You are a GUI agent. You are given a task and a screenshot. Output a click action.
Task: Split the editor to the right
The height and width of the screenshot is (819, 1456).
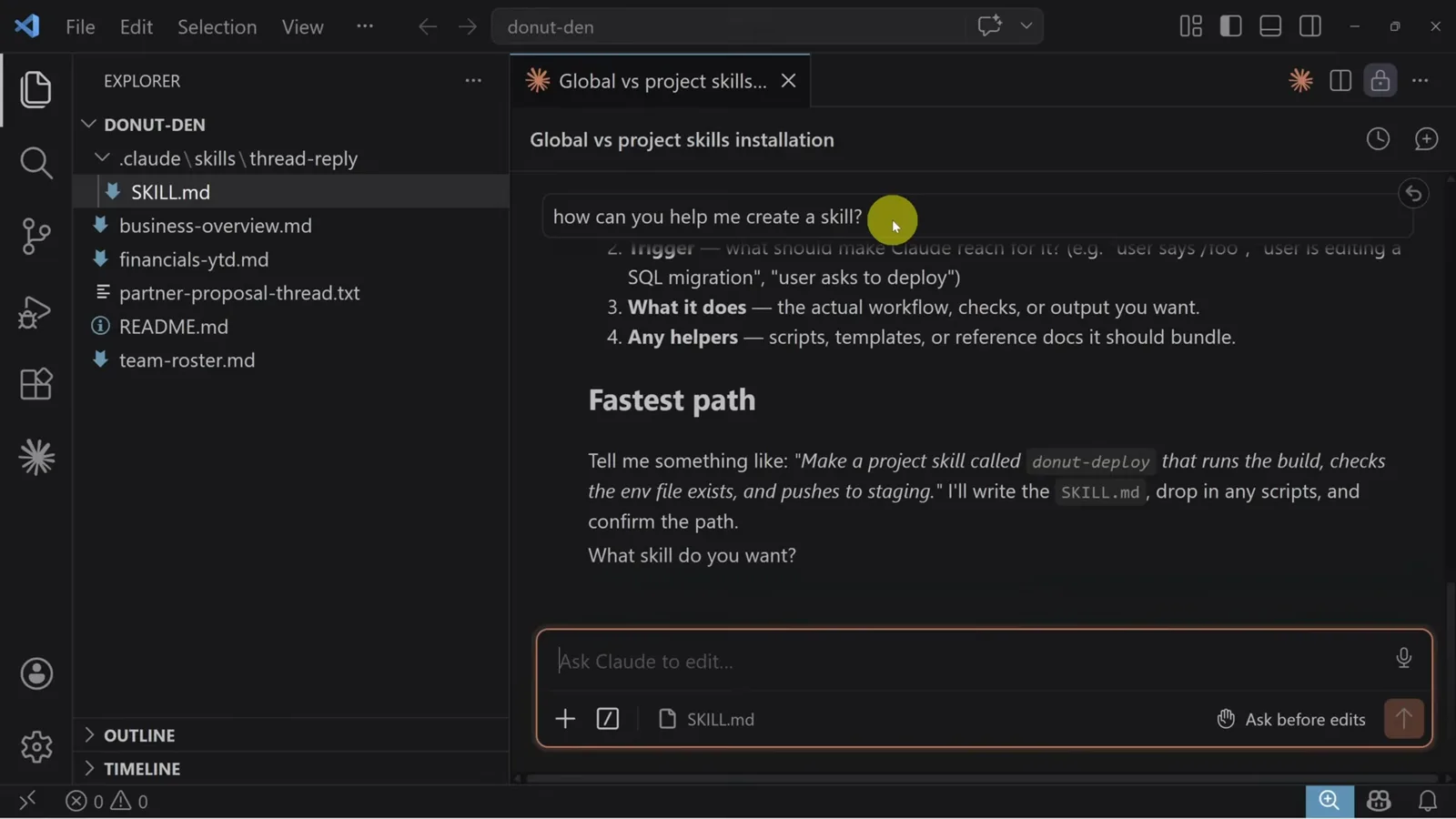pos(1340,80)
